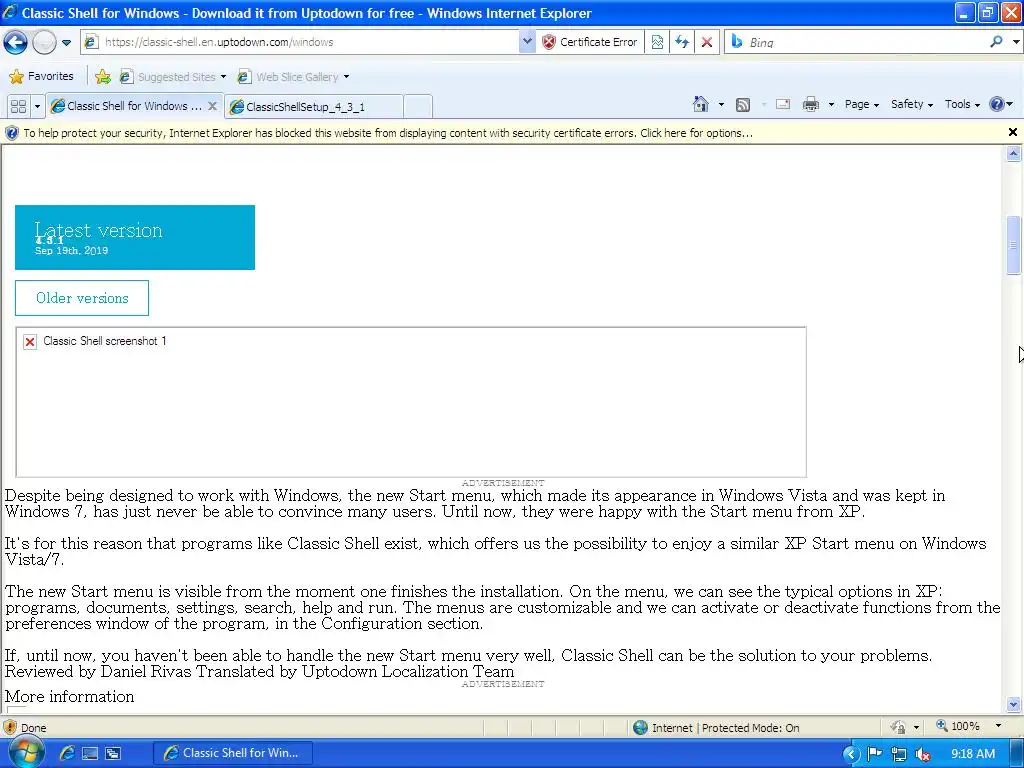Image resolution: width=1024 pixels, height=768 pixels.
Task: Open a new blank tab
Action: (x=418, y=106)
